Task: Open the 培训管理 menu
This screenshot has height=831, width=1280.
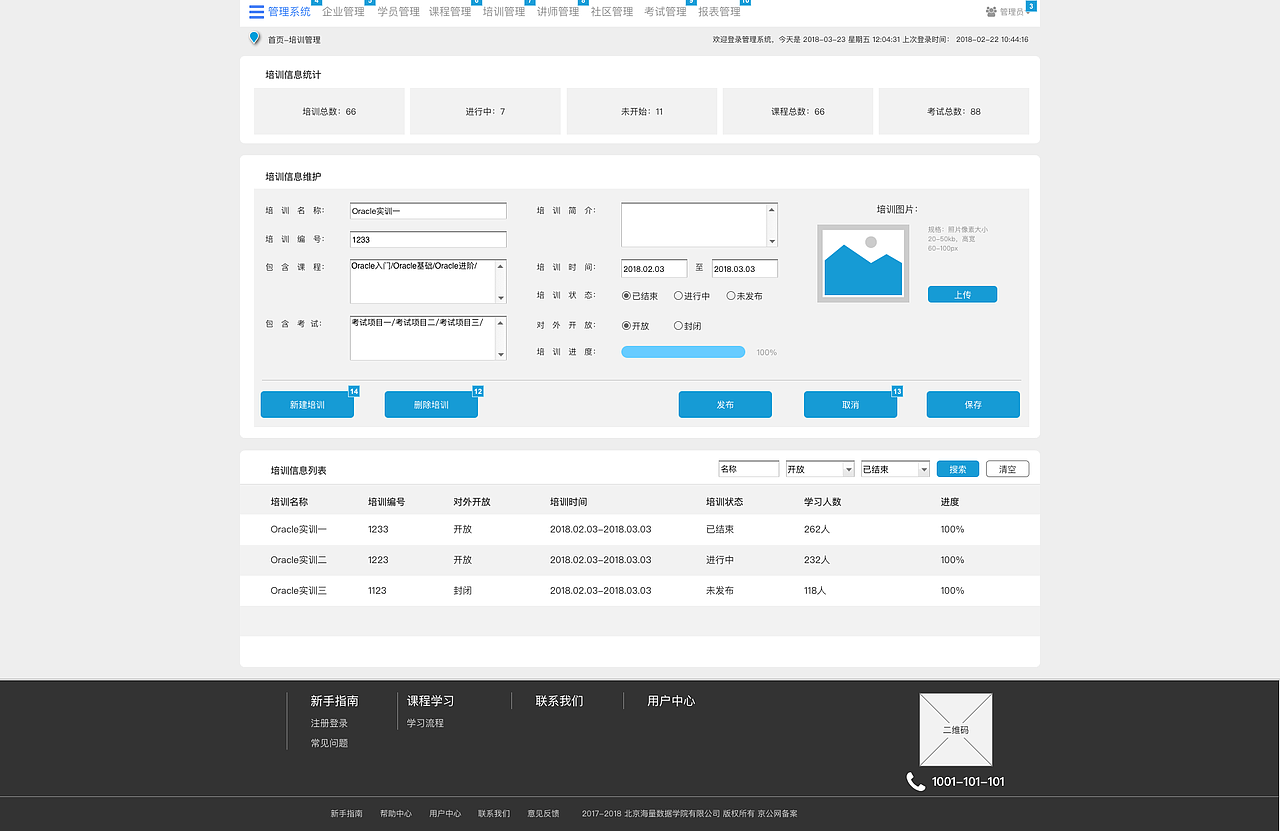Action: 504,12
